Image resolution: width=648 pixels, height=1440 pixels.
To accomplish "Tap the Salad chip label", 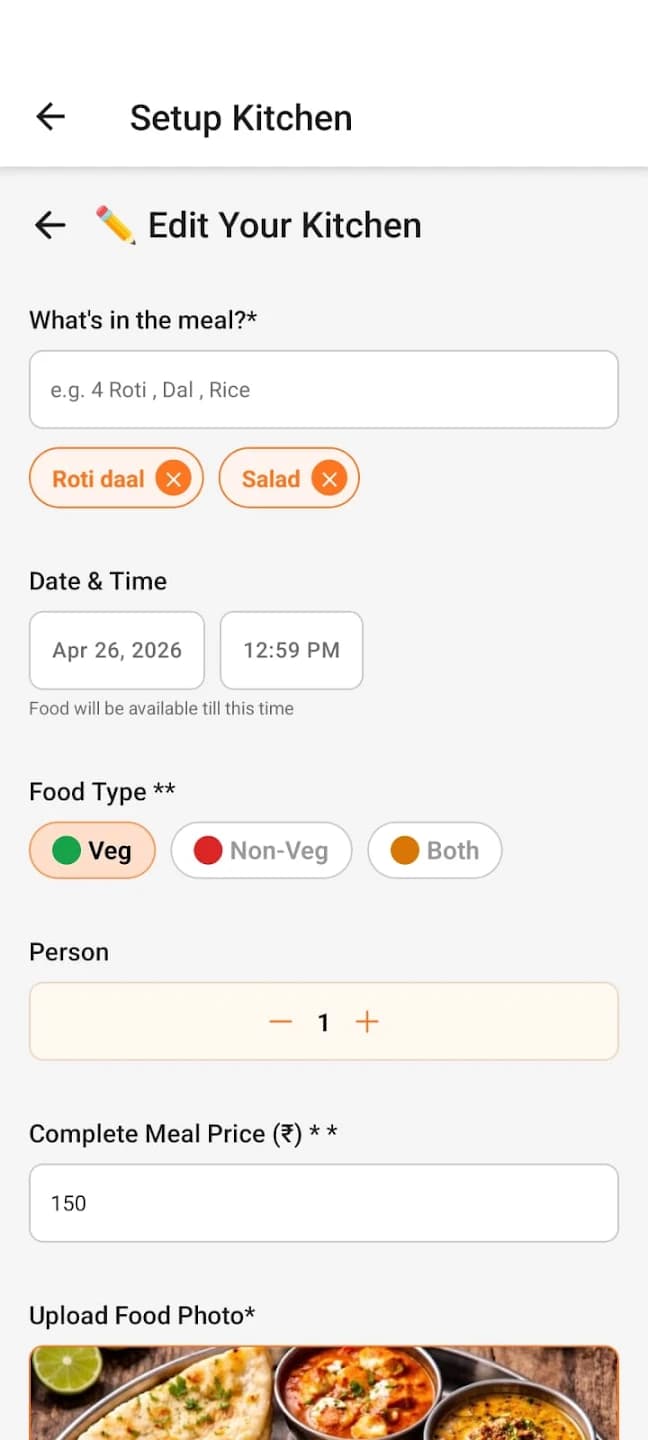I will coord(271,479).
